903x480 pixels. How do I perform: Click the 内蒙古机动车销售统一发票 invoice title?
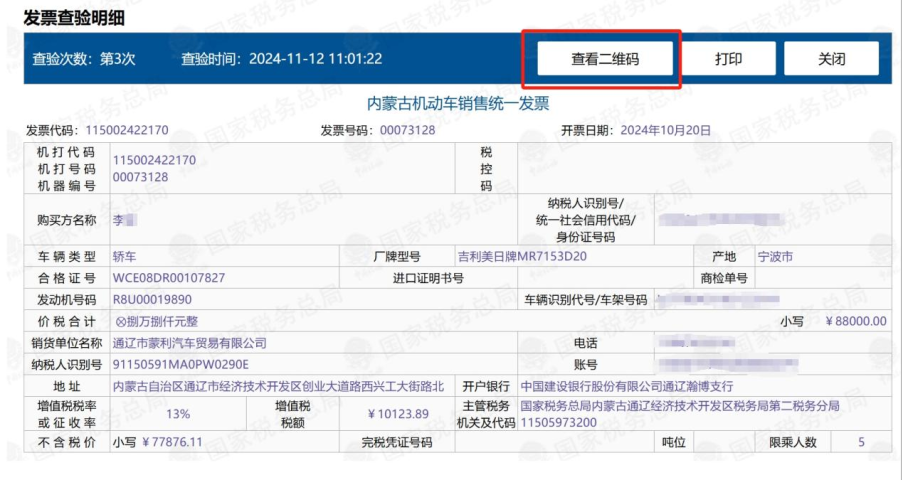click(458, 104)
